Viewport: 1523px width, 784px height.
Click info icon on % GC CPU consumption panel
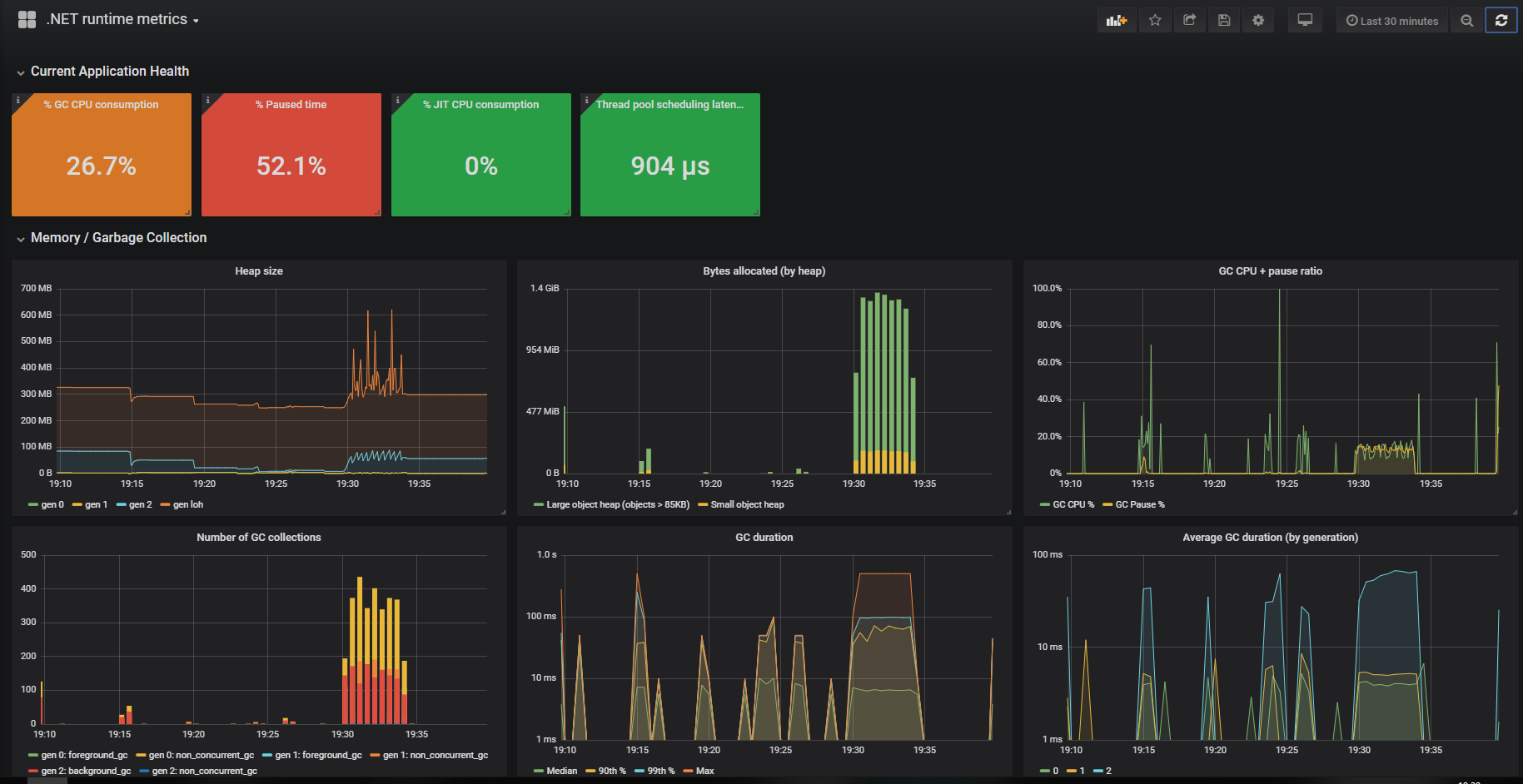click(17, 100)
